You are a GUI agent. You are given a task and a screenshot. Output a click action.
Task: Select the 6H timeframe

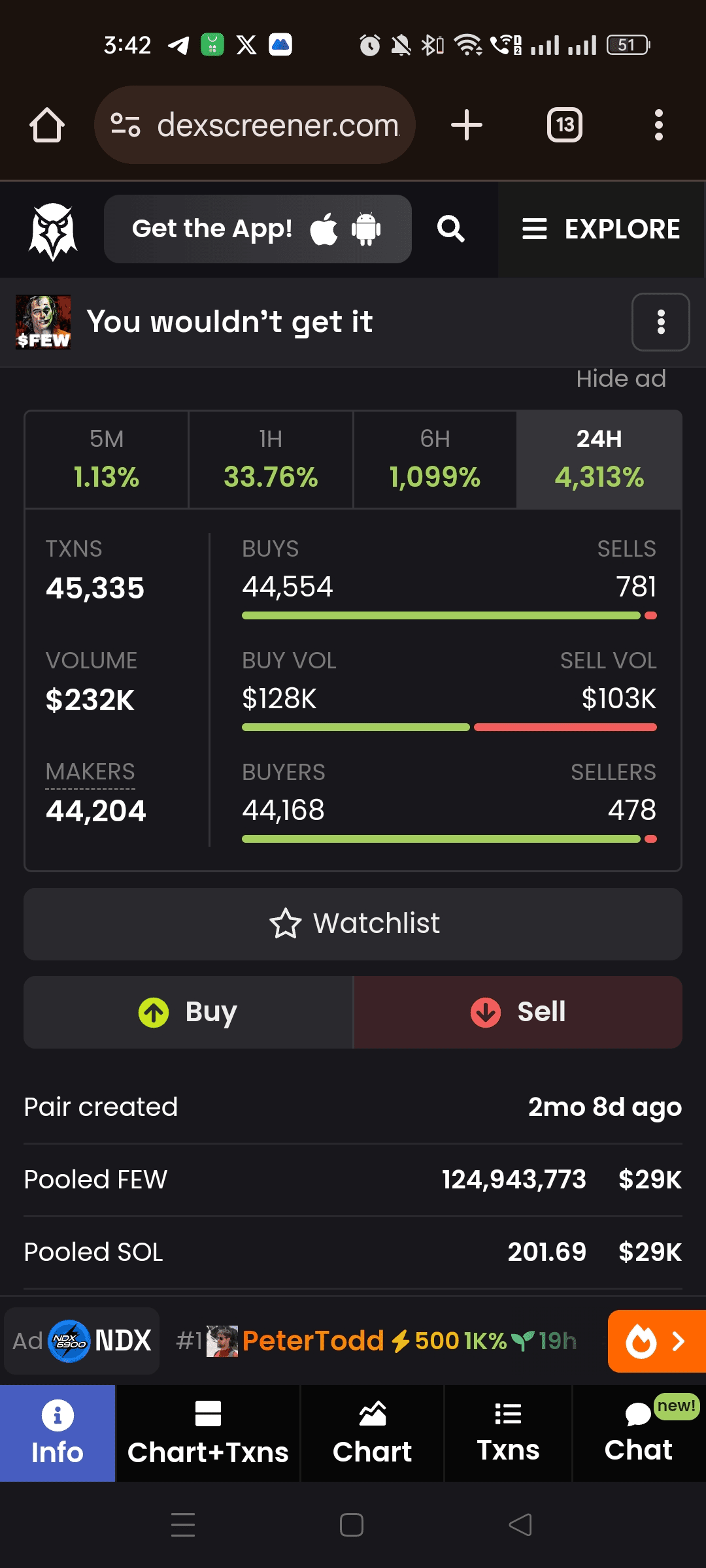pyautogui.click(x=435, y=459)
